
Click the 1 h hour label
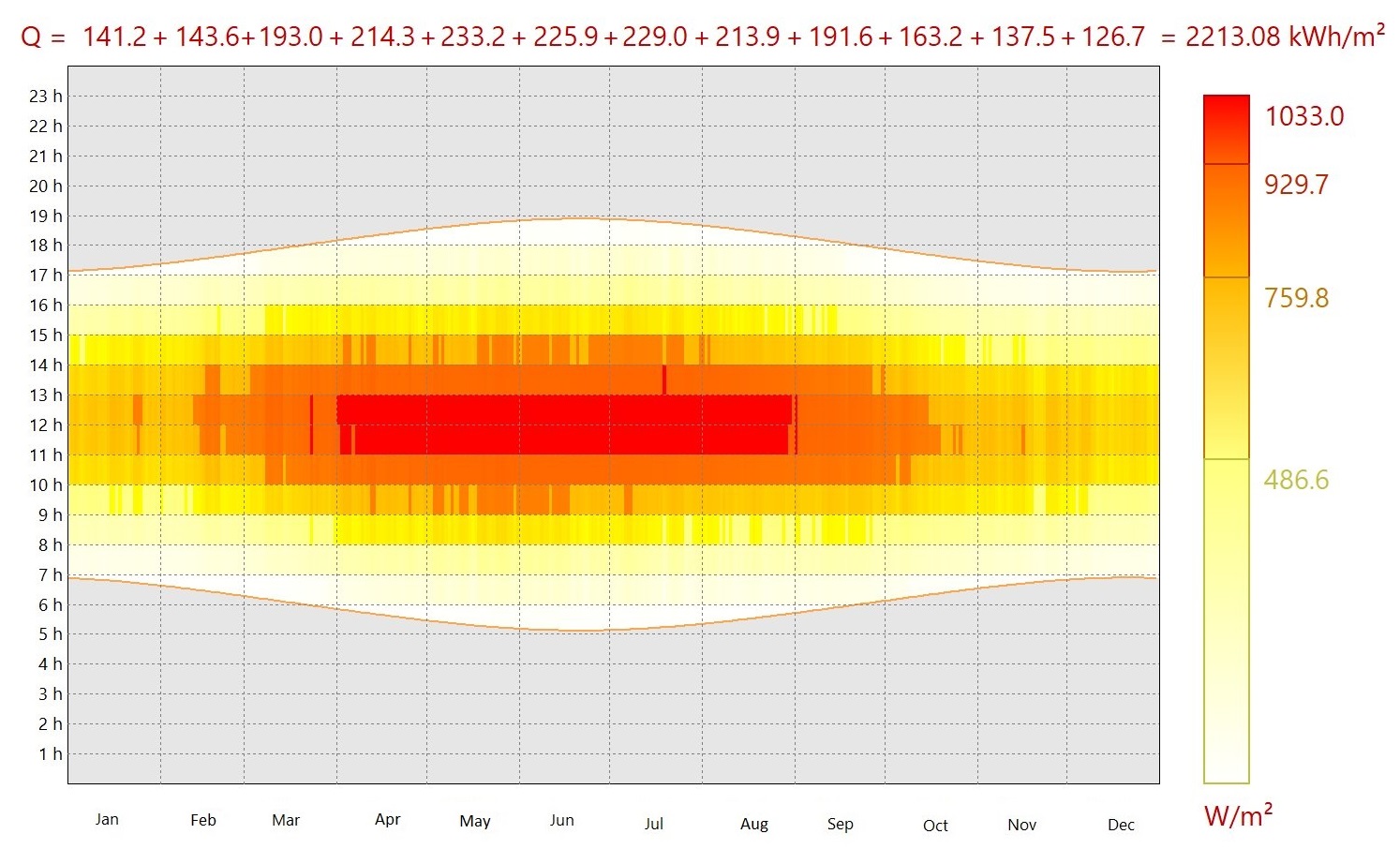point(51,753)
